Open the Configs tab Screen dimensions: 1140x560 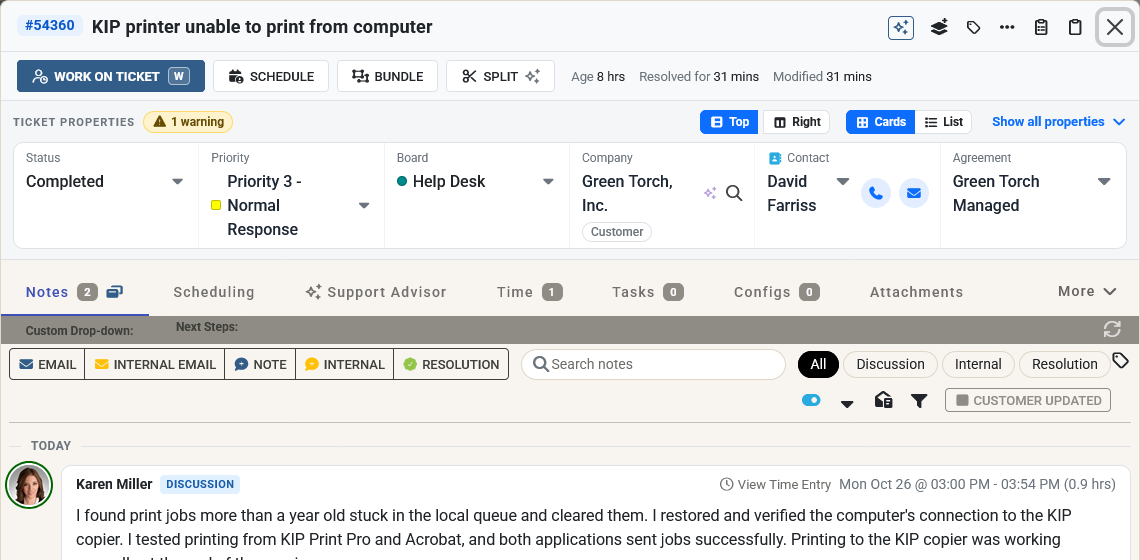pyautogui.click(x=776, y=292)
